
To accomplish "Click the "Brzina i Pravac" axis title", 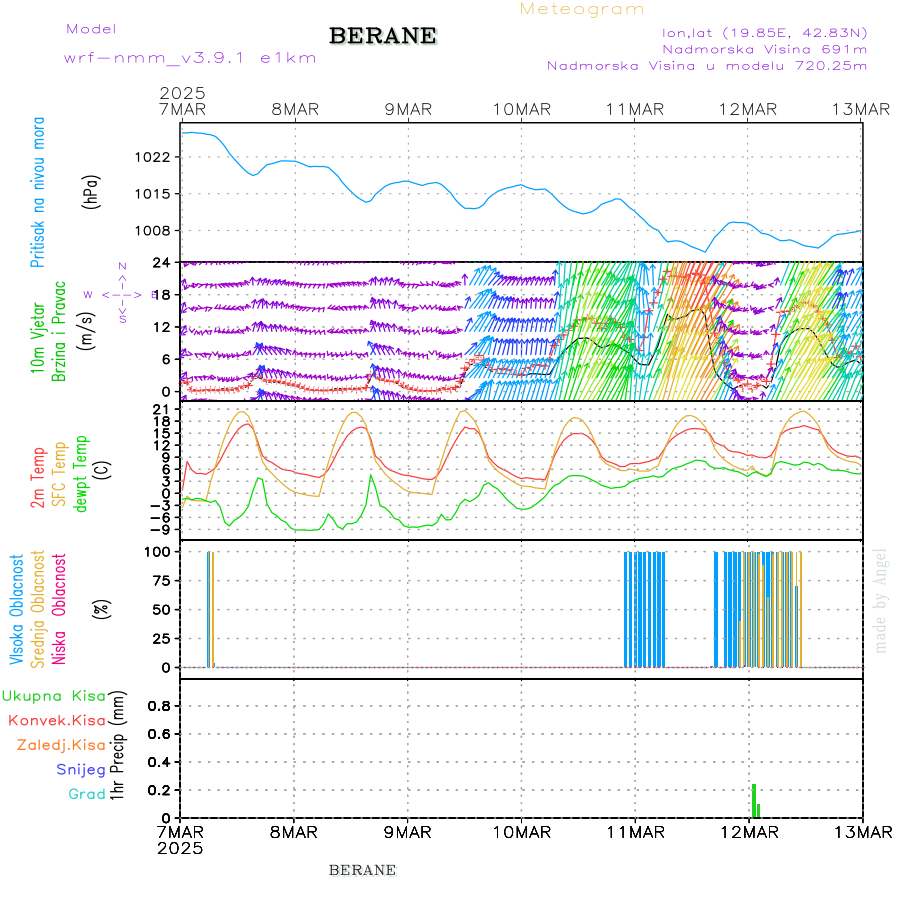I will (59, 331).
